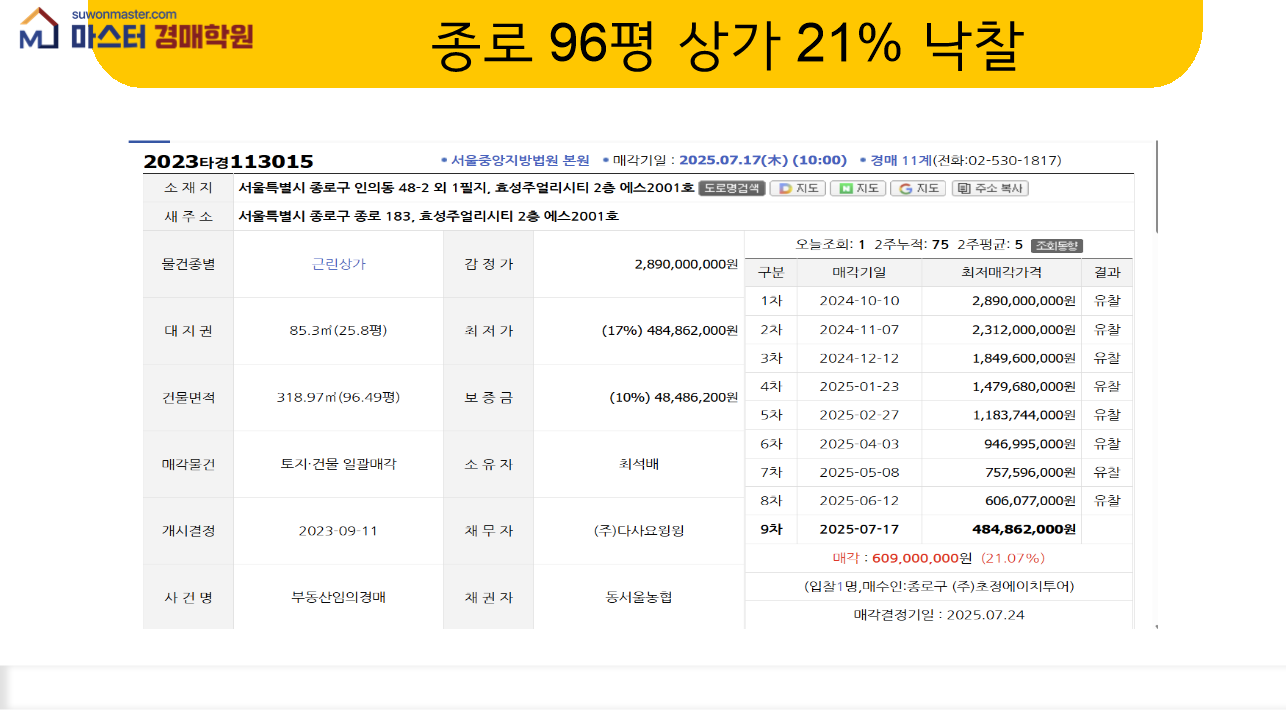Click the 근린상가 property type link
The height and width of the screenshot is (722, 1286).
pyautogui.click(x=338, y=264)
